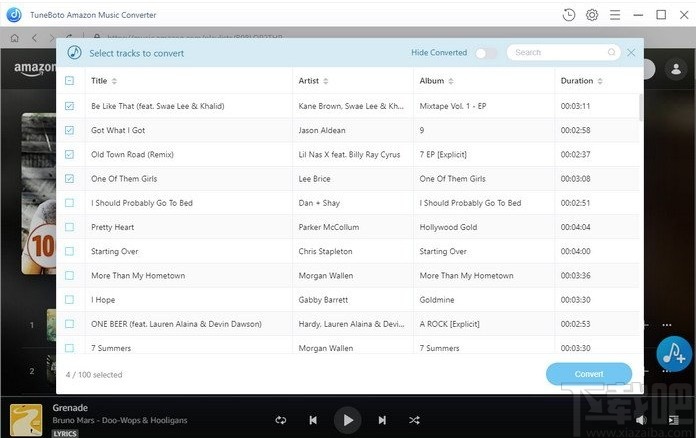Skip to previous track
This screenshot has height=438, width=696.
[x=313, y=420]
